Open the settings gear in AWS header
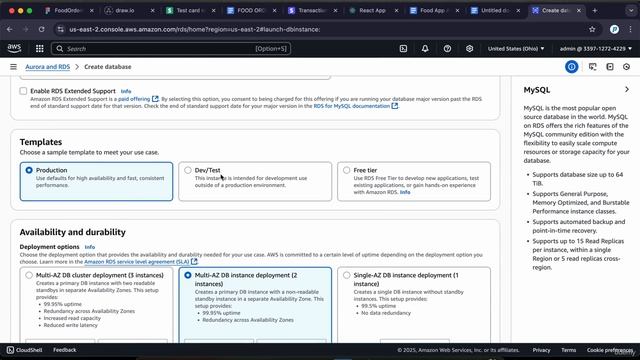 point(469,49)
